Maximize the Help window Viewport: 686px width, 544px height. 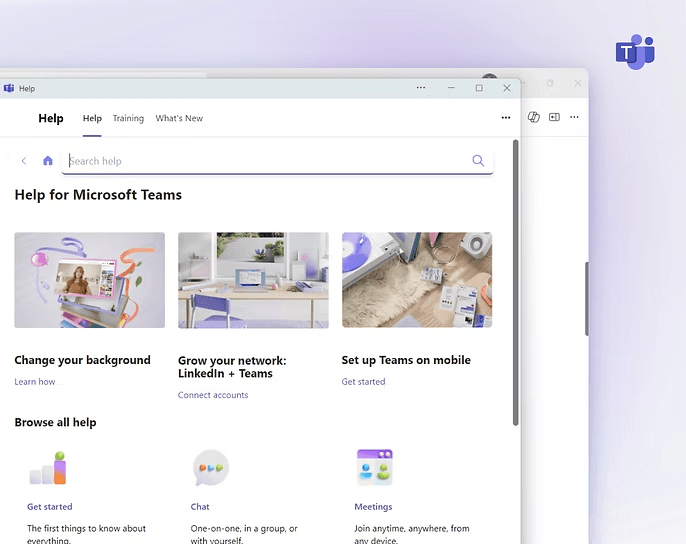point(479,88)
